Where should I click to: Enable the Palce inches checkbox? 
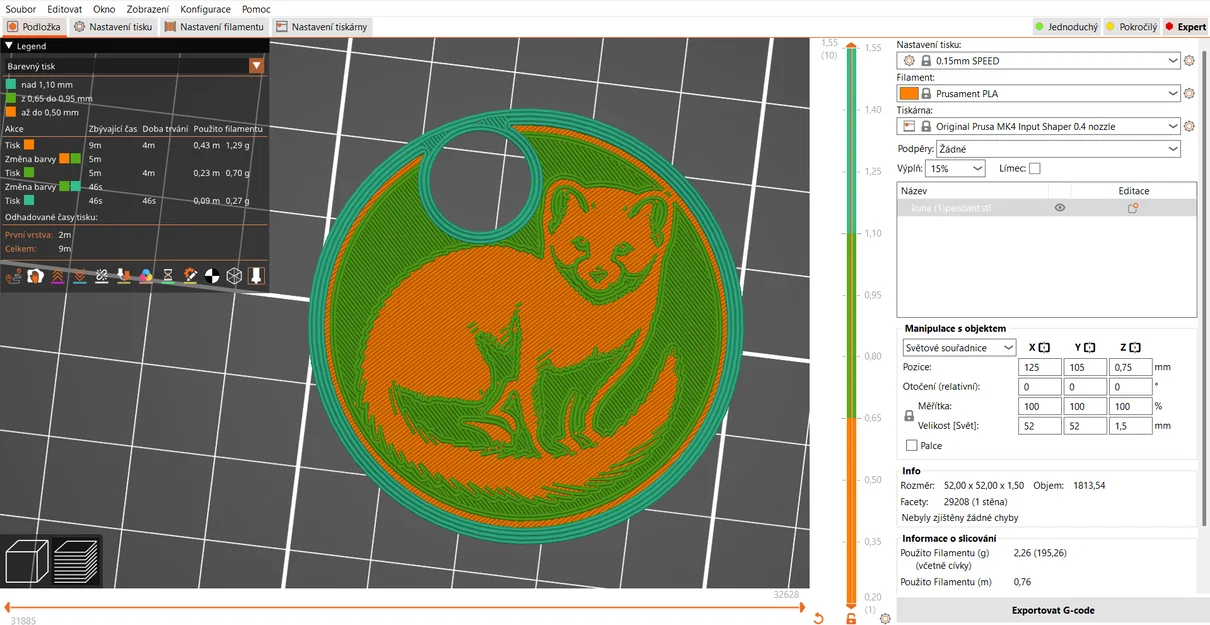point(911,446)
